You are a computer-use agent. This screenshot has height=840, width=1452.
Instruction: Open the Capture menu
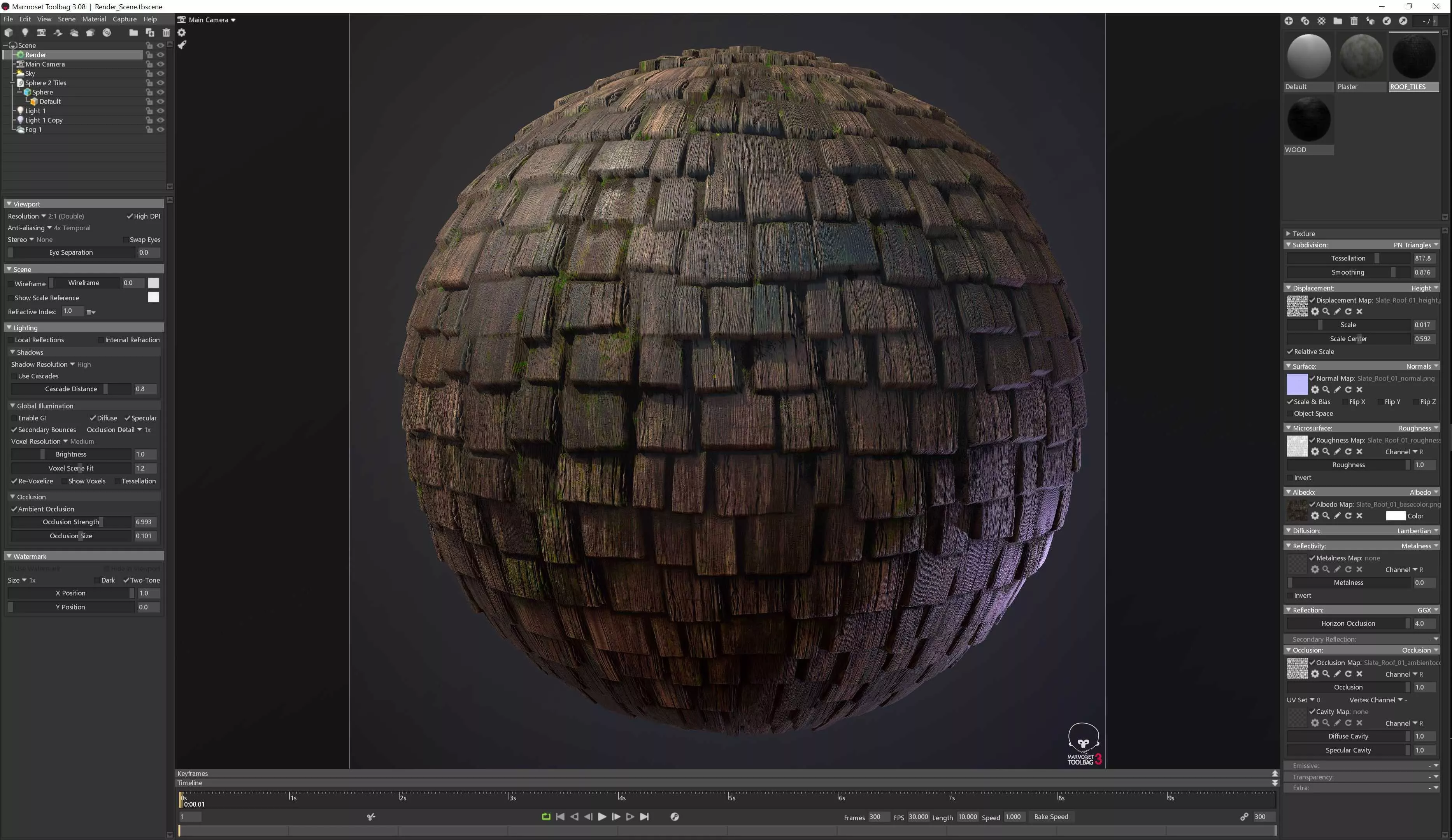point(125,19)
